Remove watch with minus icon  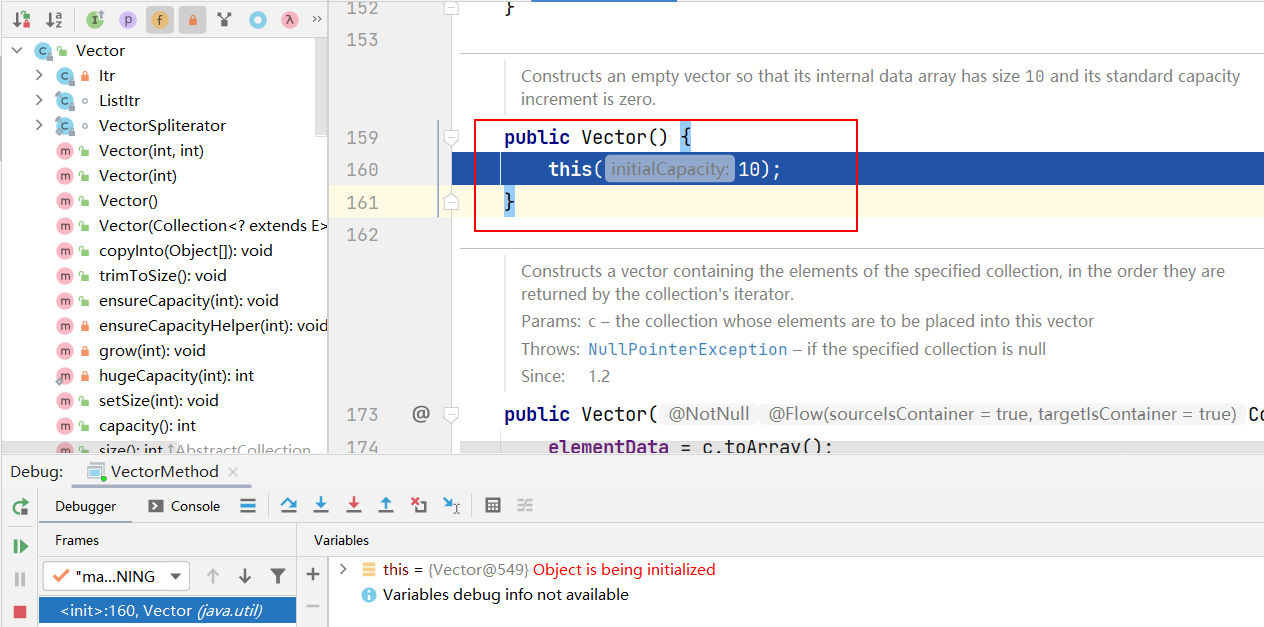[313, 606]
